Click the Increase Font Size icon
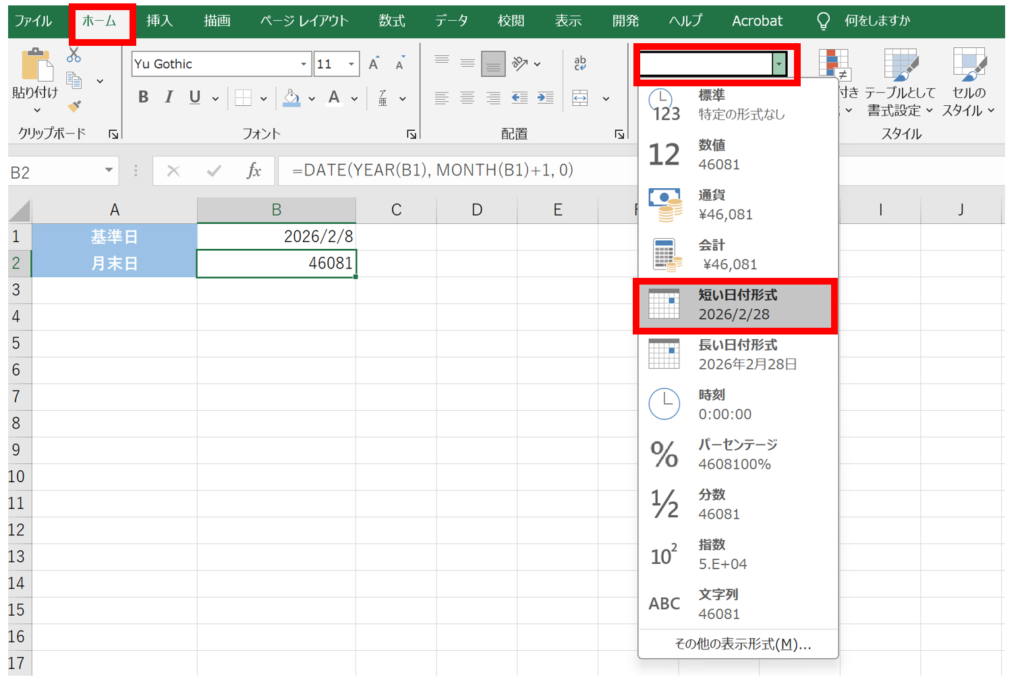Viewport: 1024px width, 698px height. coord(374,64)
